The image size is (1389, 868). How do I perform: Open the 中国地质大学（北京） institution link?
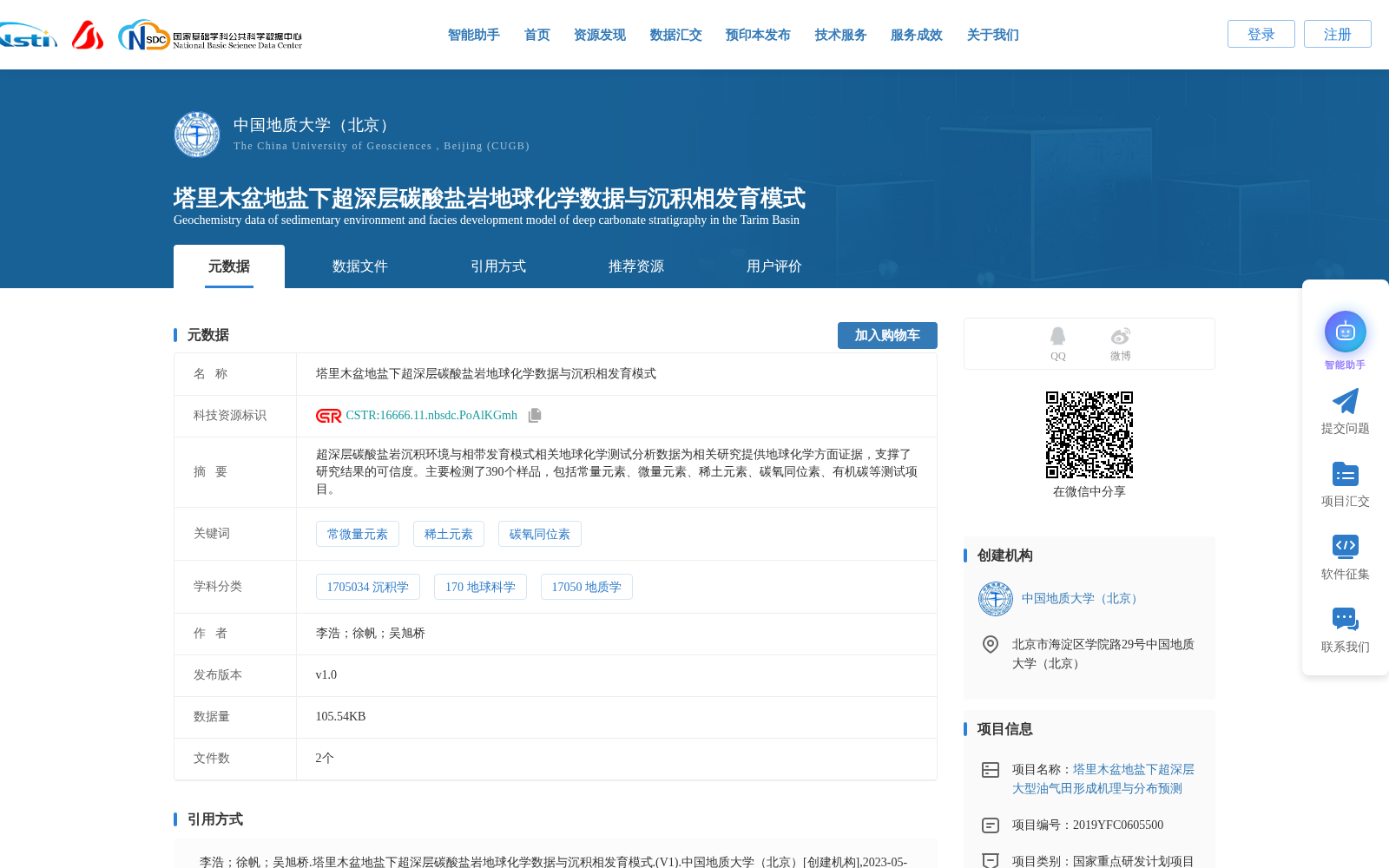[1082, 599]
